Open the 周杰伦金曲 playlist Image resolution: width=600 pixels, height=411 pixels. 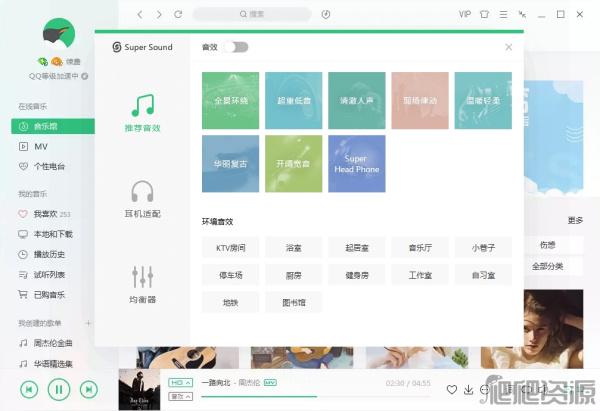click(x=46, y=343)
